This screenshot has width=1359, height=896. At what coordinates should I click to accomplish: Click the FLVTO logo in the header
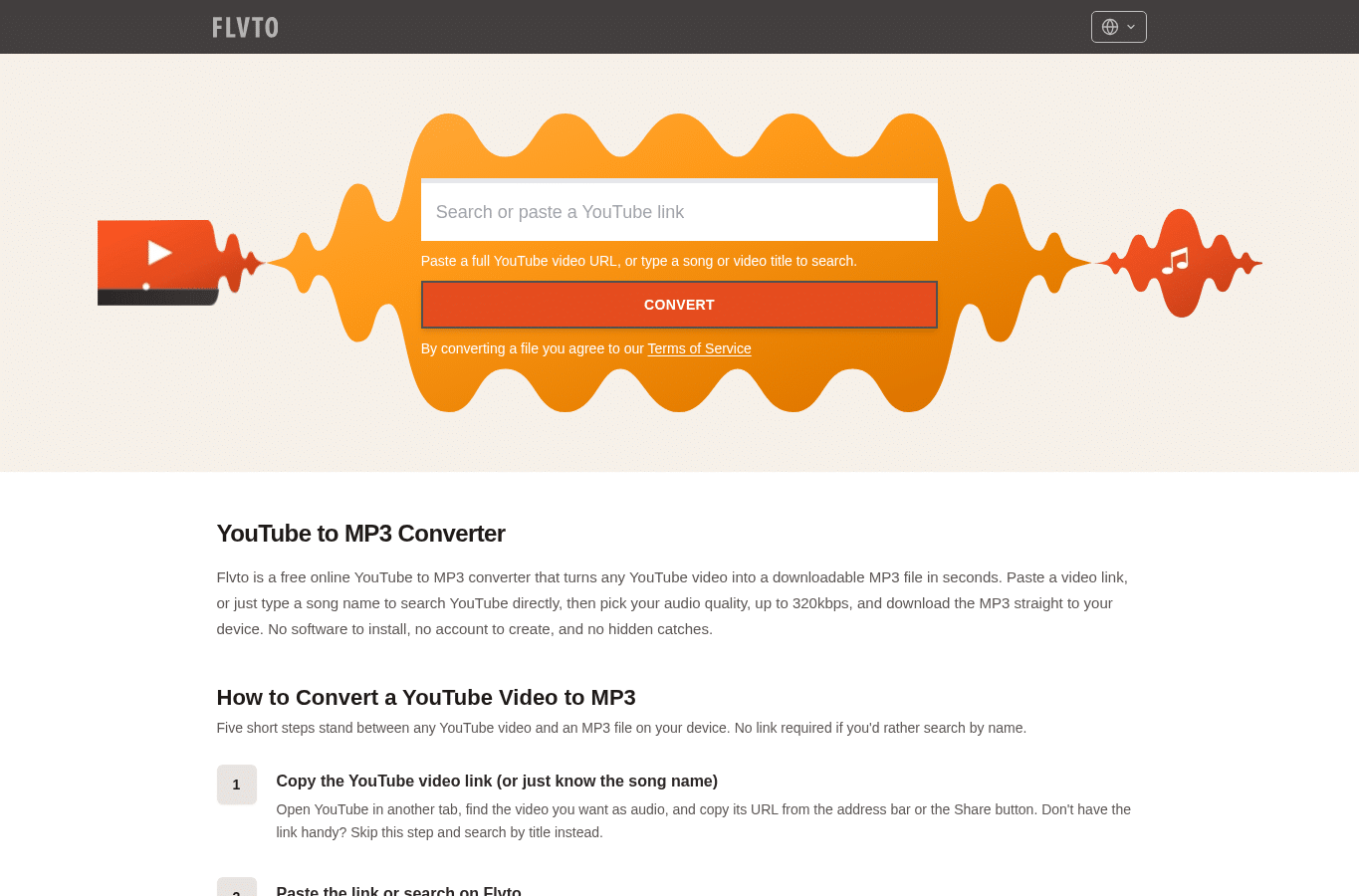coord(245,27)
